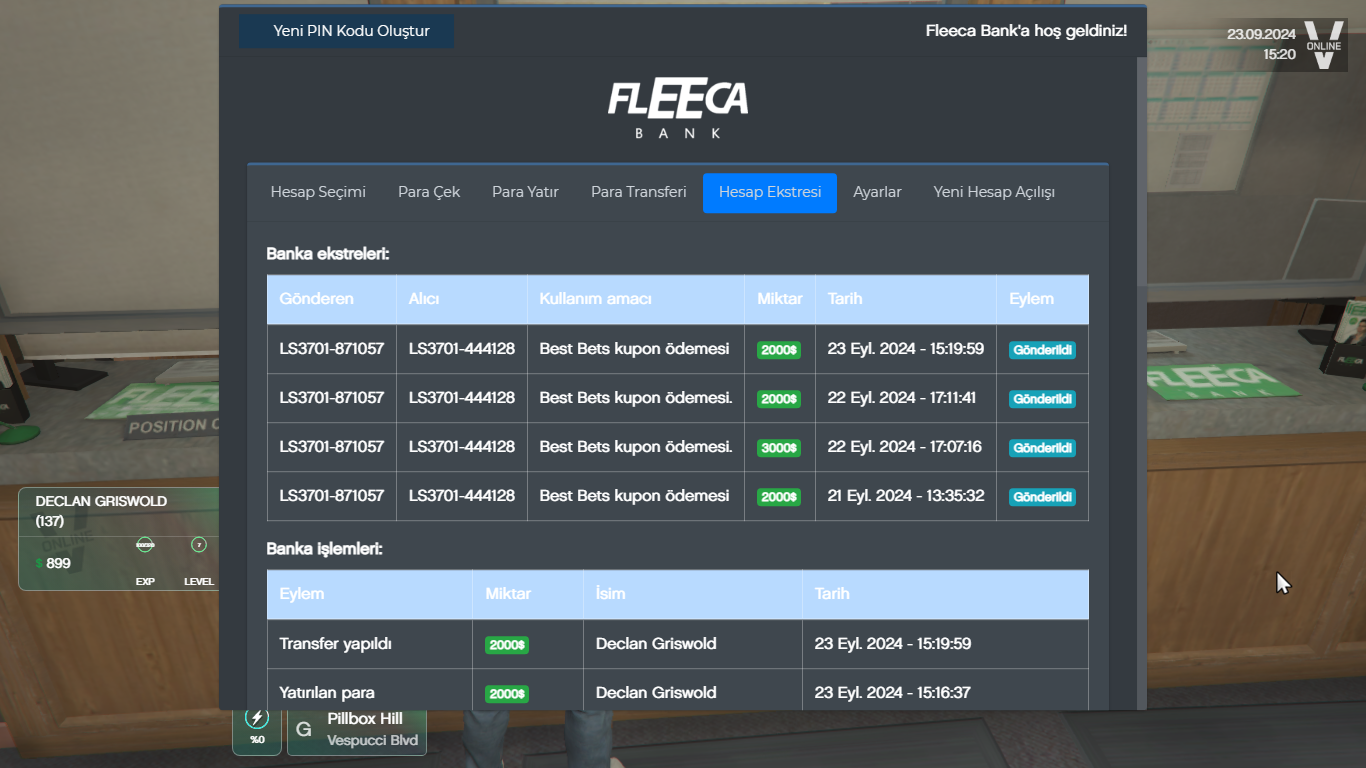Click Declan Griswold in the Transfer yapıldı row
The height and width of the screenshot is (768, 1366).
[x=656, y=644]
